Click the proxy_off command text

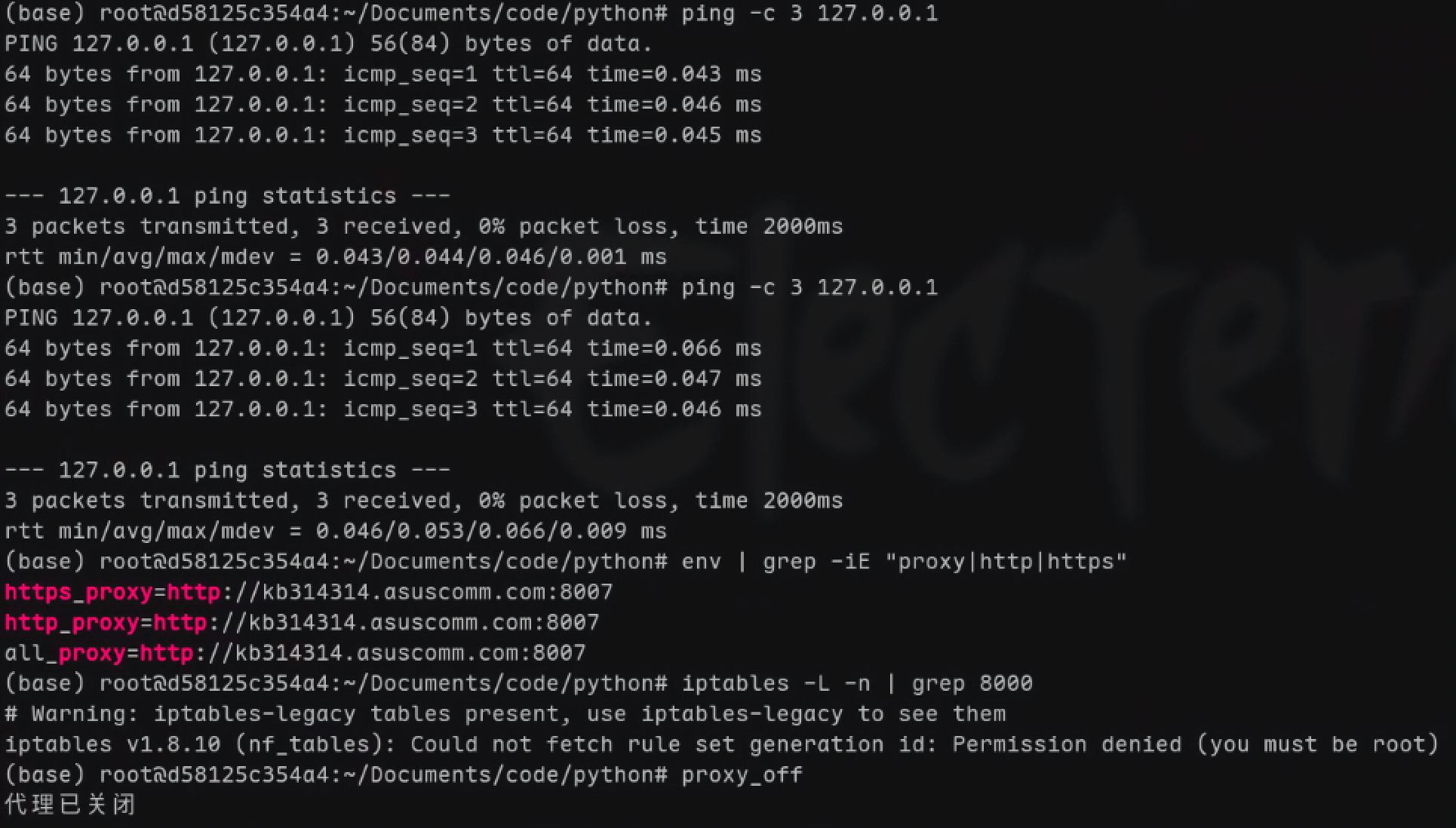742,775
